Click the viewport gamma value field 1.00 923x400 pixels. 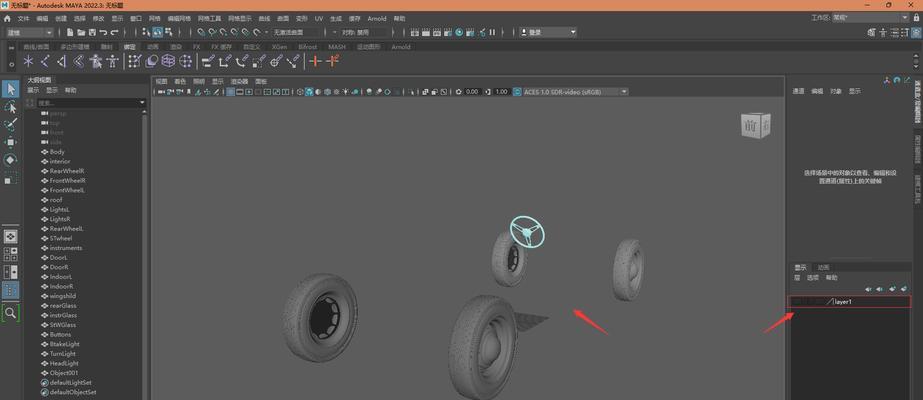(502, 92)
